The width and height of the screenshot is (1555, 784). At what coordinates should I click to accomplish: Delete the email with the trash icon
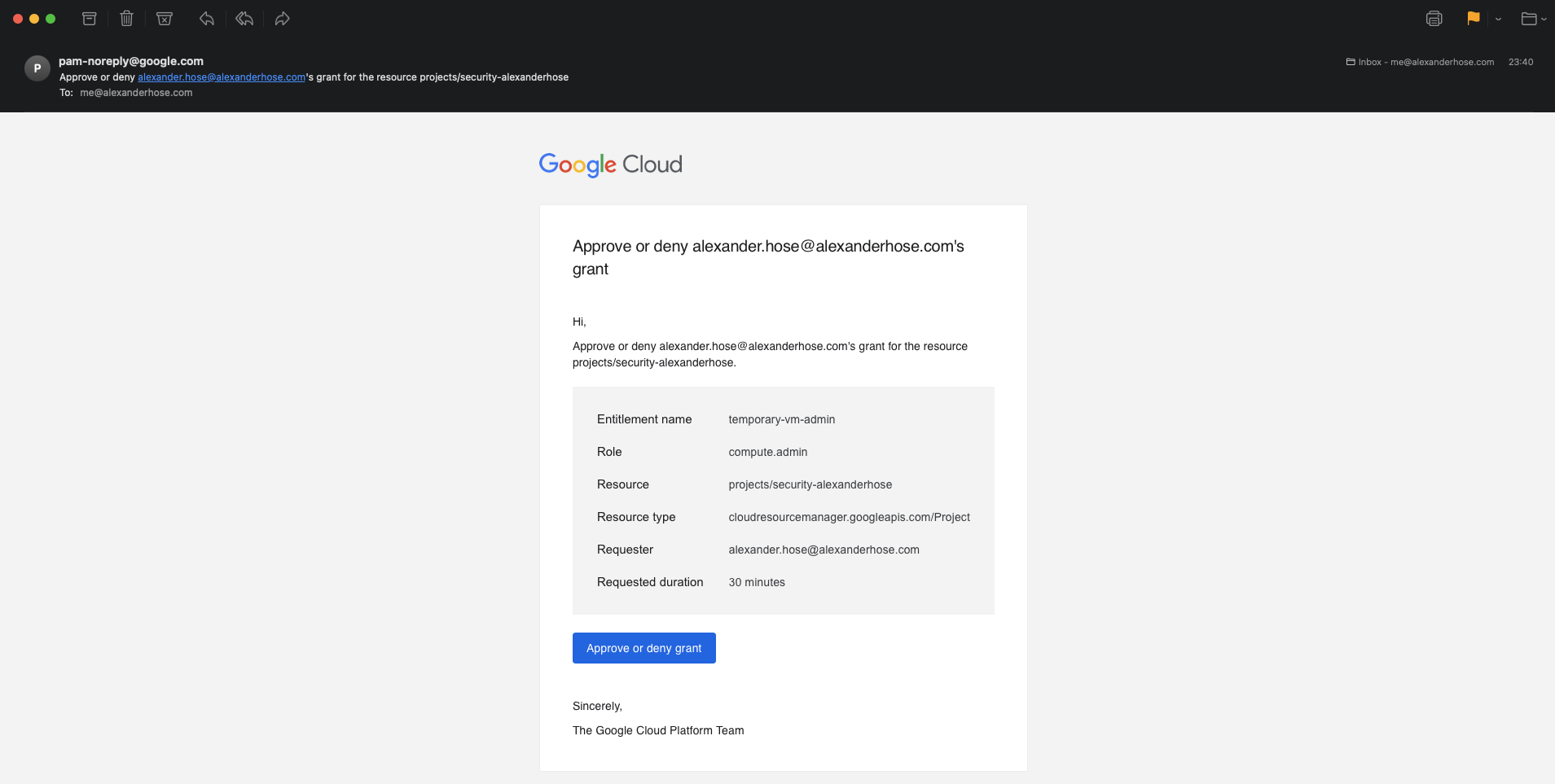(x=126, y=18)
